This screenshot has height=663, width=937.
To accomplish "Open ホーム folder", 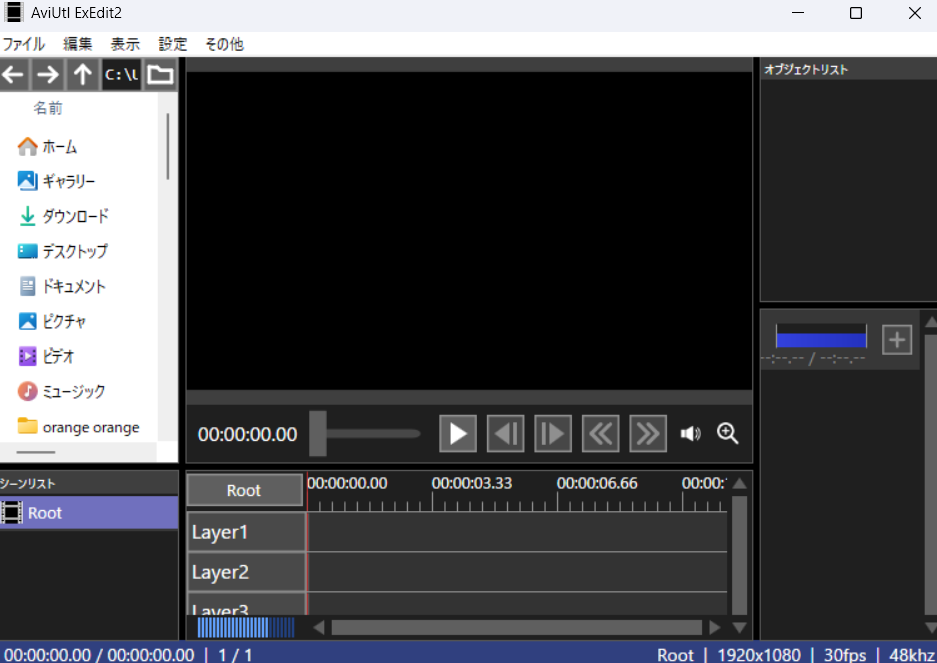I will (48, 146).
